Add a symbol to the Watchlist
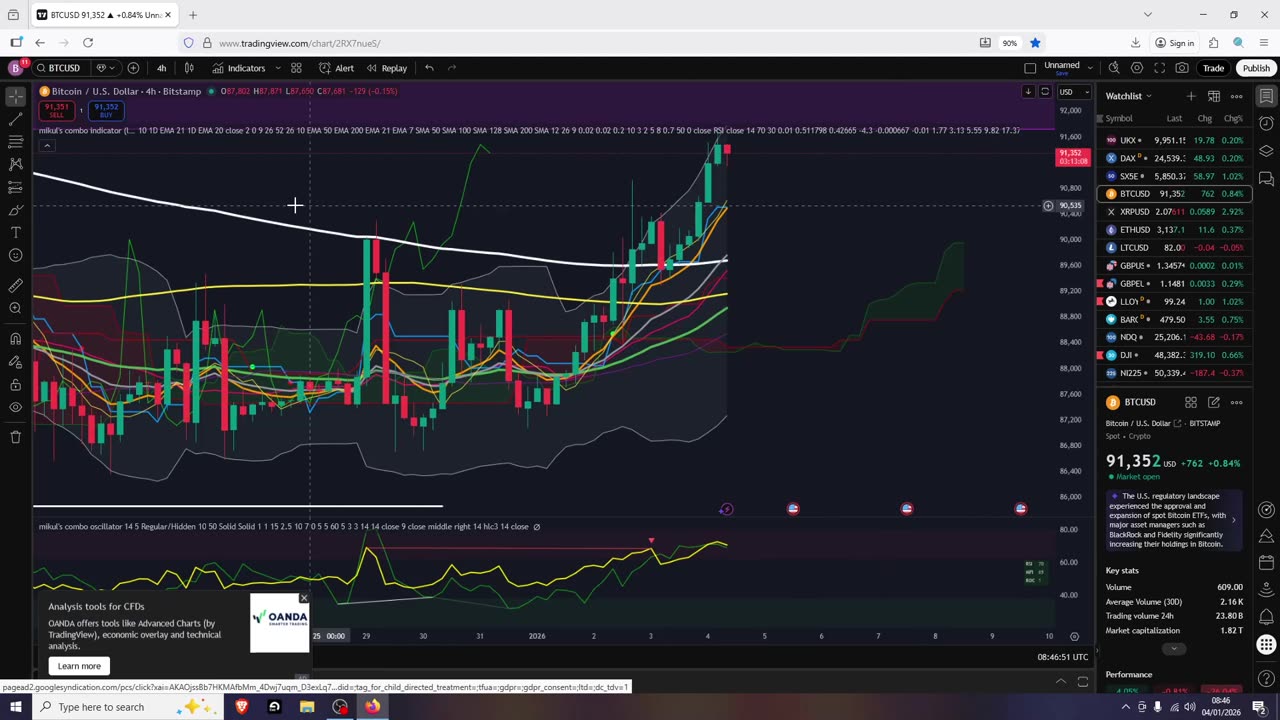The height and width of the screenshot is (720, 1280). click(1190, 96)
